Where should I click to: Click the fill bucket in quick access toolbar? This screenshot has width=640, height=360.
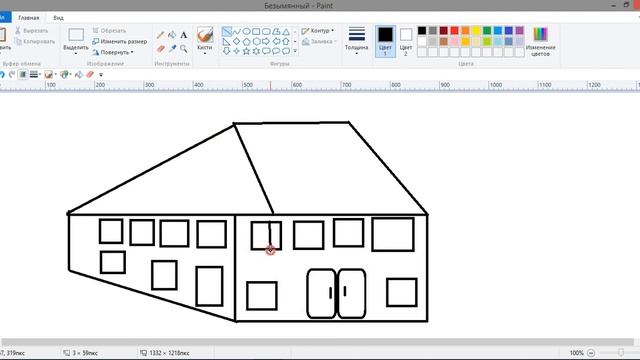point(79,74)
